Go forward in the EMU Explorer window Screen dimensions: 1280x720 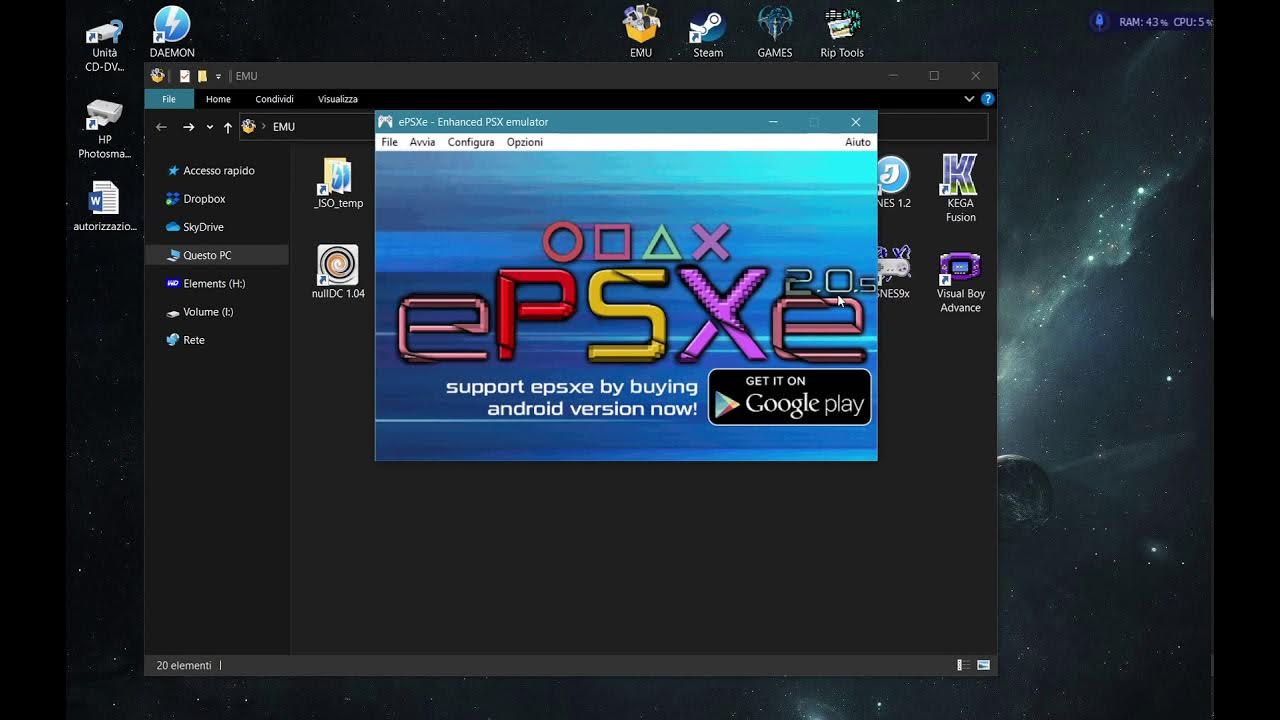coord(188,127)
